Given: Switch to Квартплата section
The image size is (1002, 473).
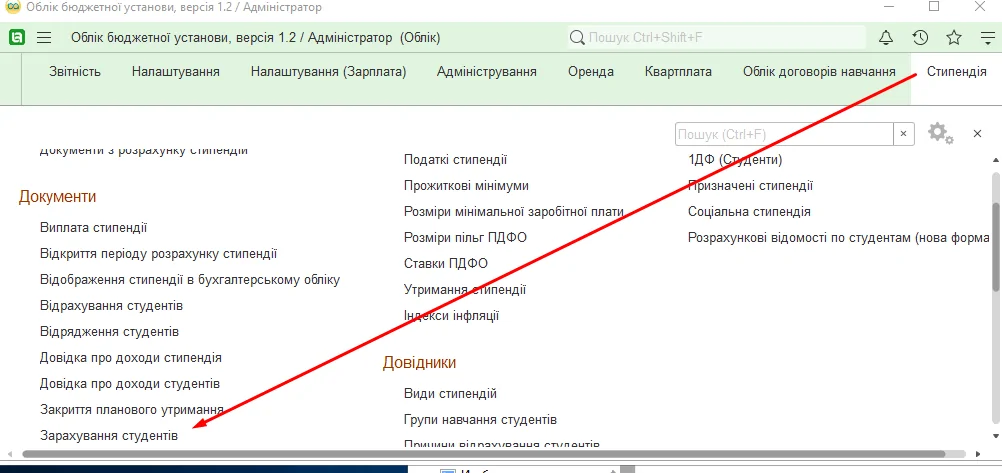Looking at the screenshot, I should pos(678,72).
